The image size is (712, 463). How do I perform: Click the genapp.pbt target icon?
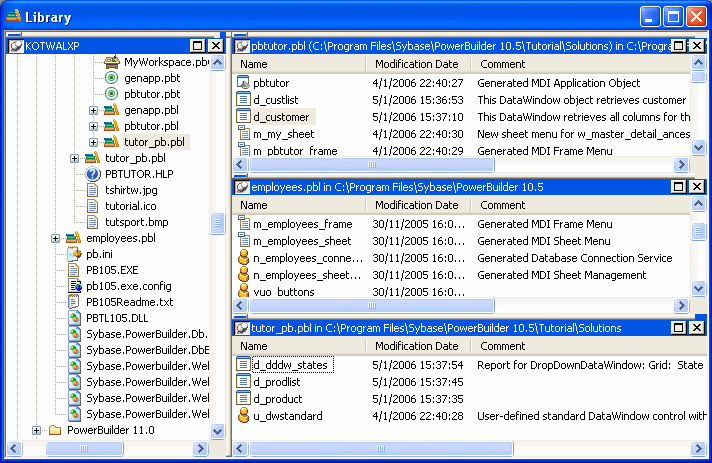coord(111,78)
